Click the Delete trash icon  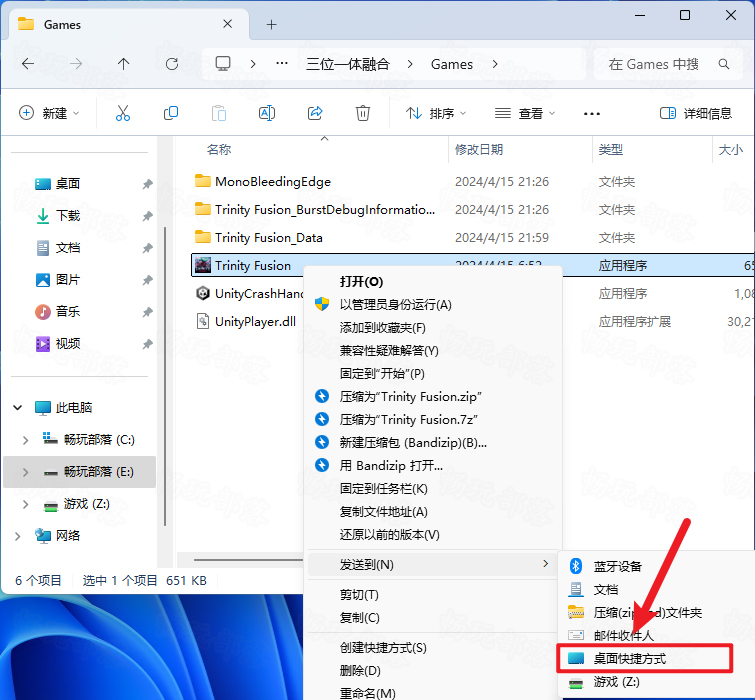[x=363, y=113]
